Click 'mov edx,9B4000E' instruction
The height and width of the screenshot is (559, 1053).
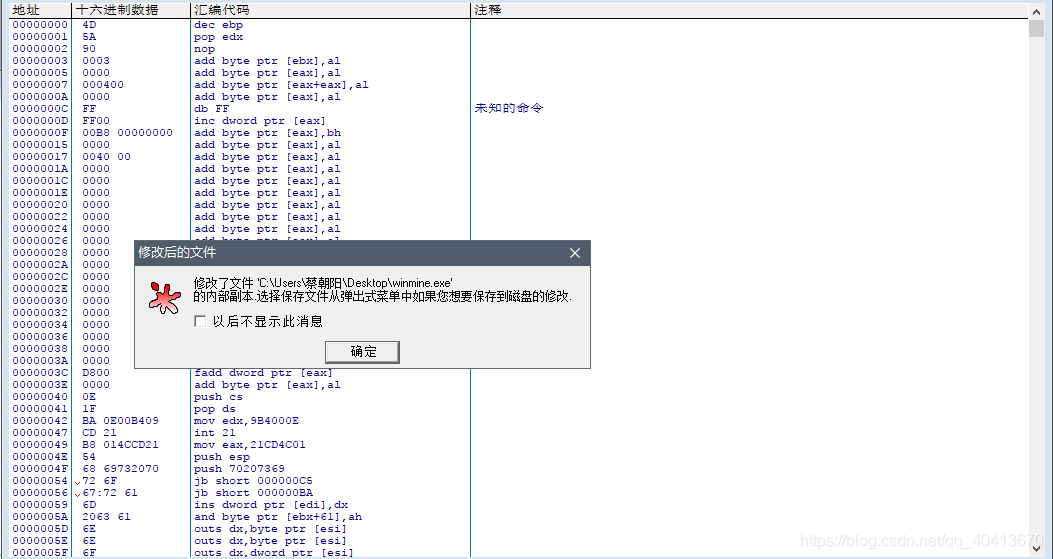click(x=246, y=421)
